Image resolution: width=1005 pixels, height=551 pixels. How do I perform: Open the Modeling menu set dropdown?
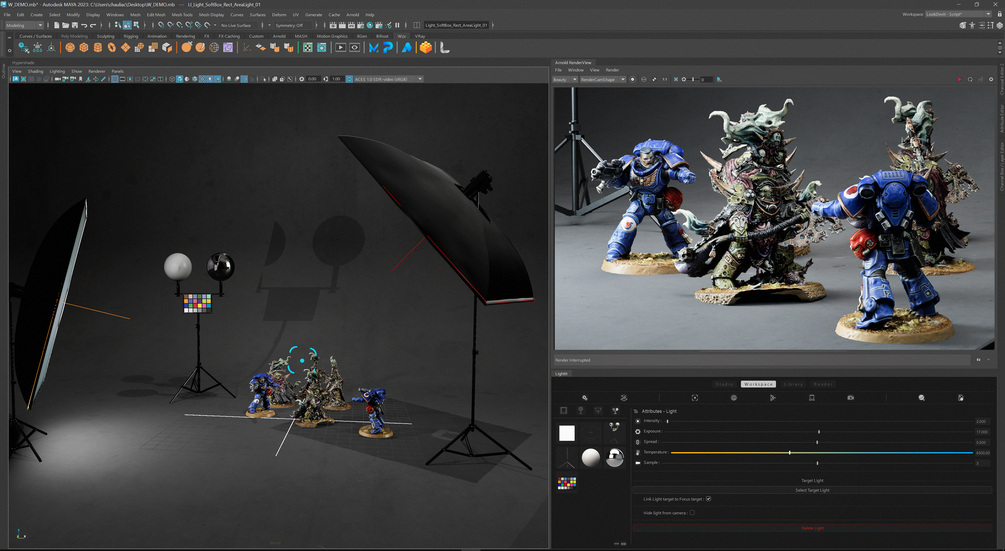24,25
